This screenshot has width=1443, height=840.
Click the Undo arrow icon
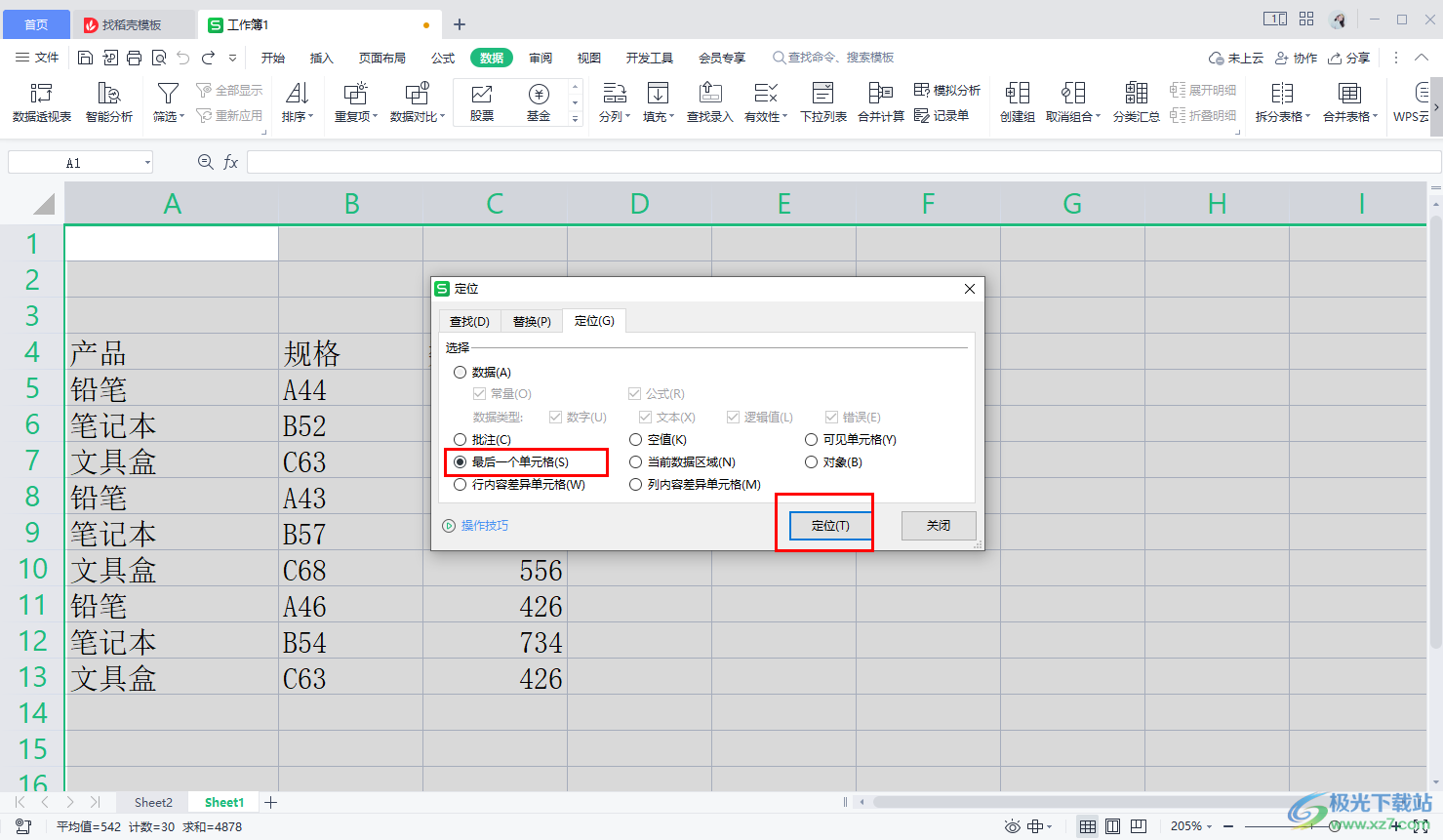pyautogui.click(x=183, y=58)
